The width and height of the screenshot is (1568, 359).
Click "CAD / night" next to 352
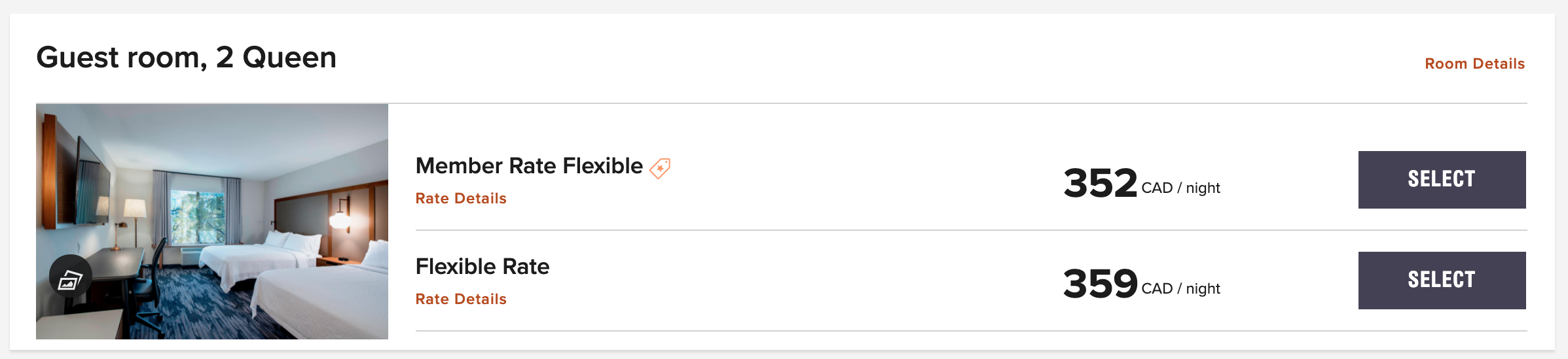pyautogui.click(x=1180, y=188)
